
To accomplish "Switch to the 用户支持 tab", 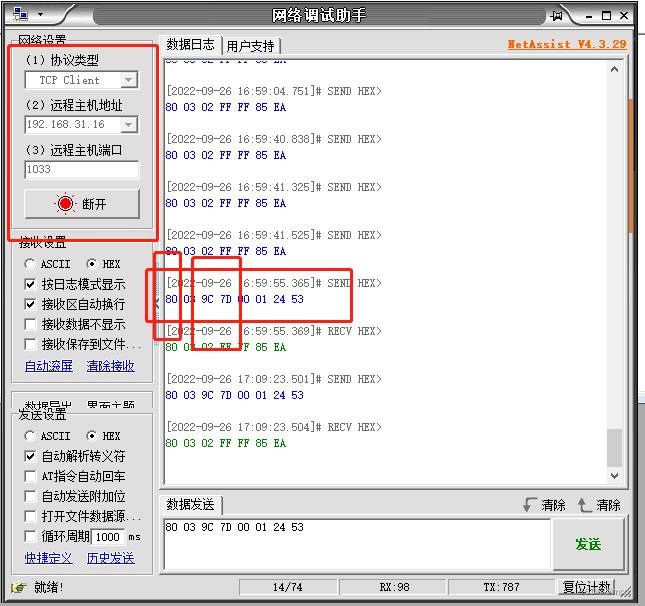I will (251, 46).
